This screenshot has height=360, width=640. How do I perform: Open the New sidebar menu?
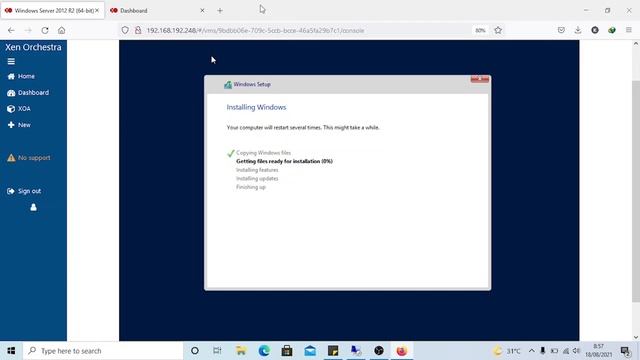[19, 125]
